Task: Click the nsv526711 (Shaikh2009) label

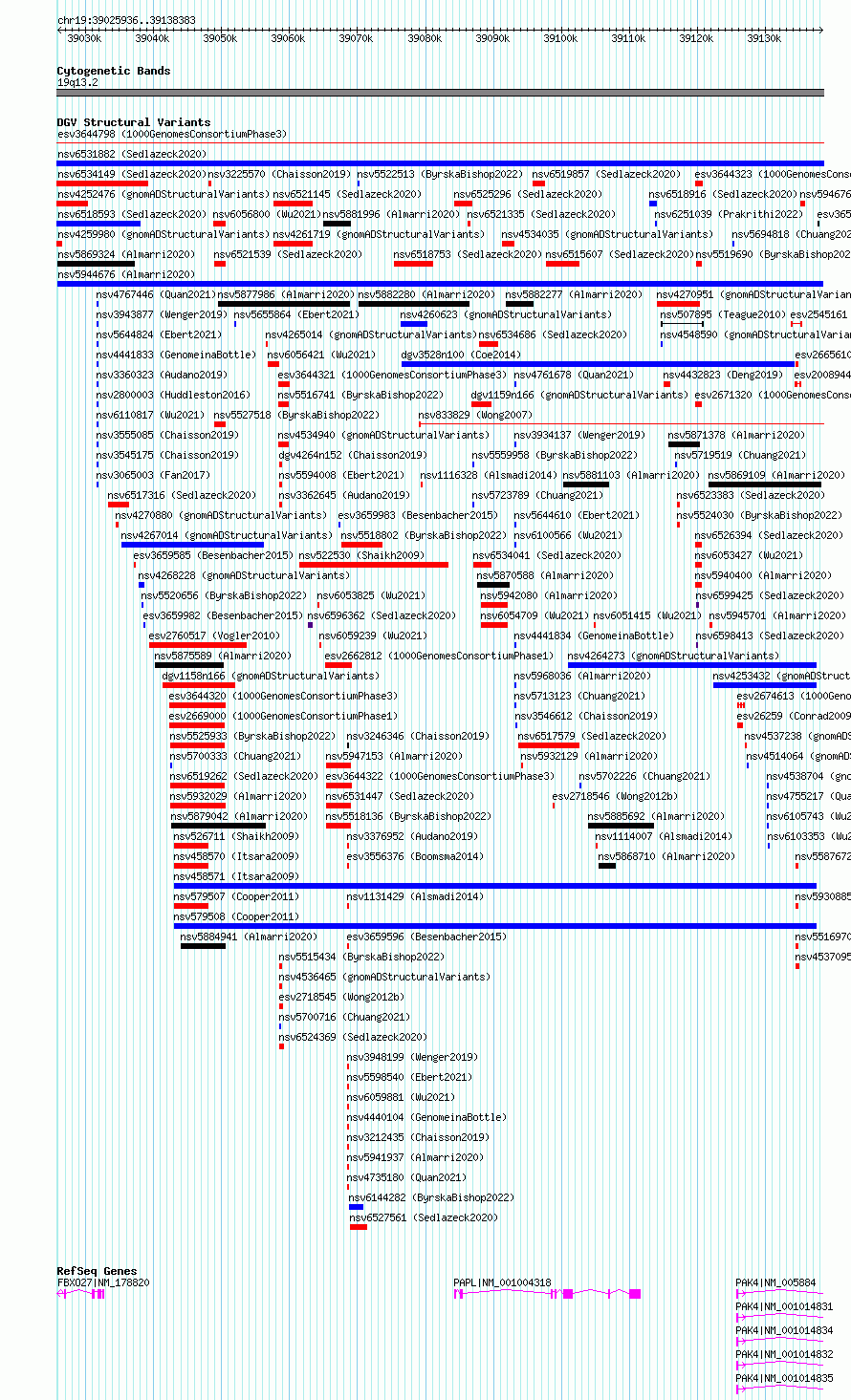Action: point(235,836)
